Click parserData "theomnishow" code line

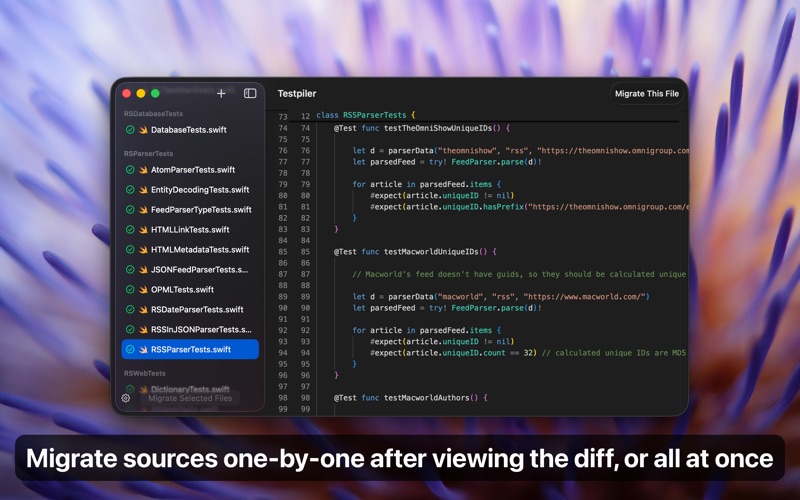point(520,151)
